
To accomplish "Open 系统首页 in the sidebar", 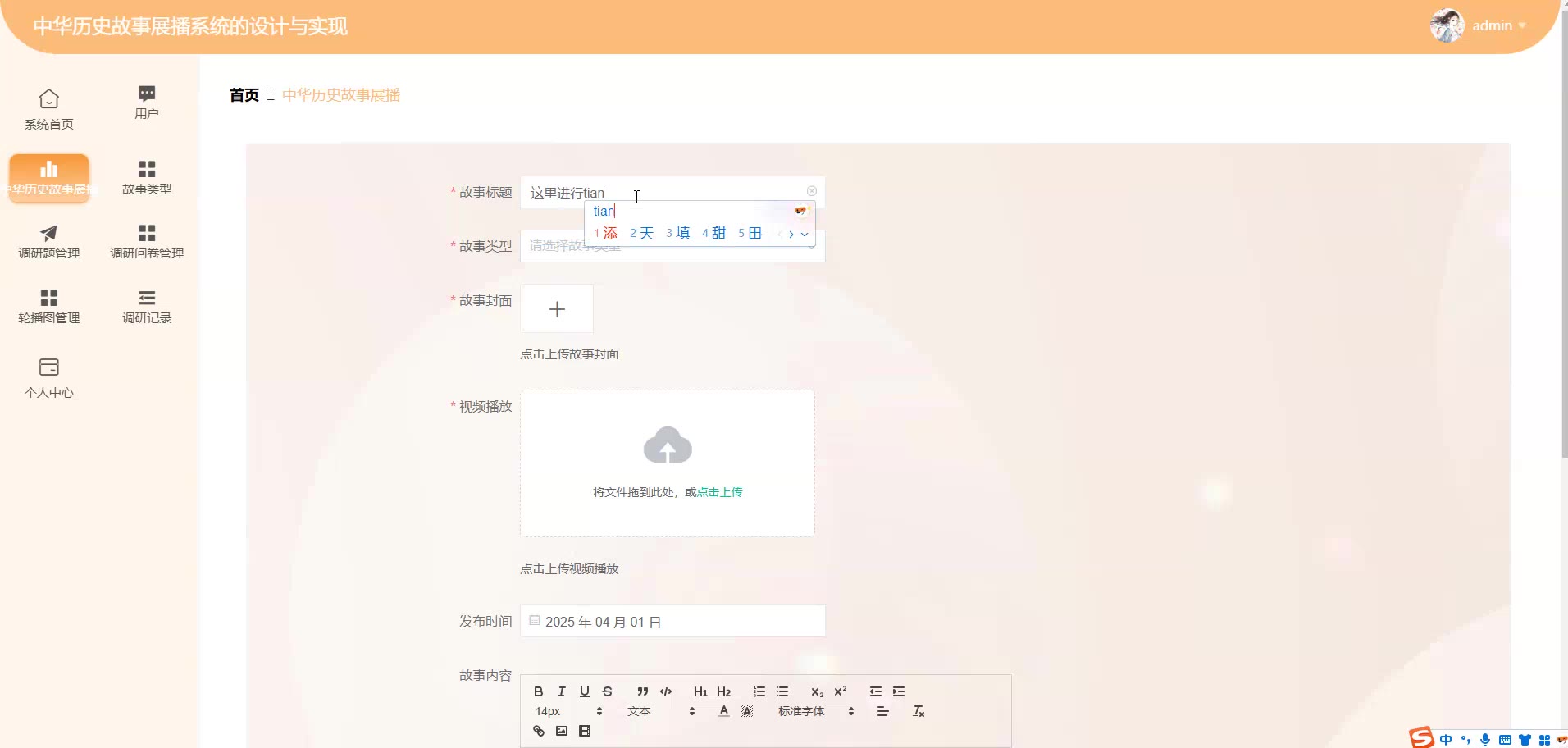I will (49, 109).
